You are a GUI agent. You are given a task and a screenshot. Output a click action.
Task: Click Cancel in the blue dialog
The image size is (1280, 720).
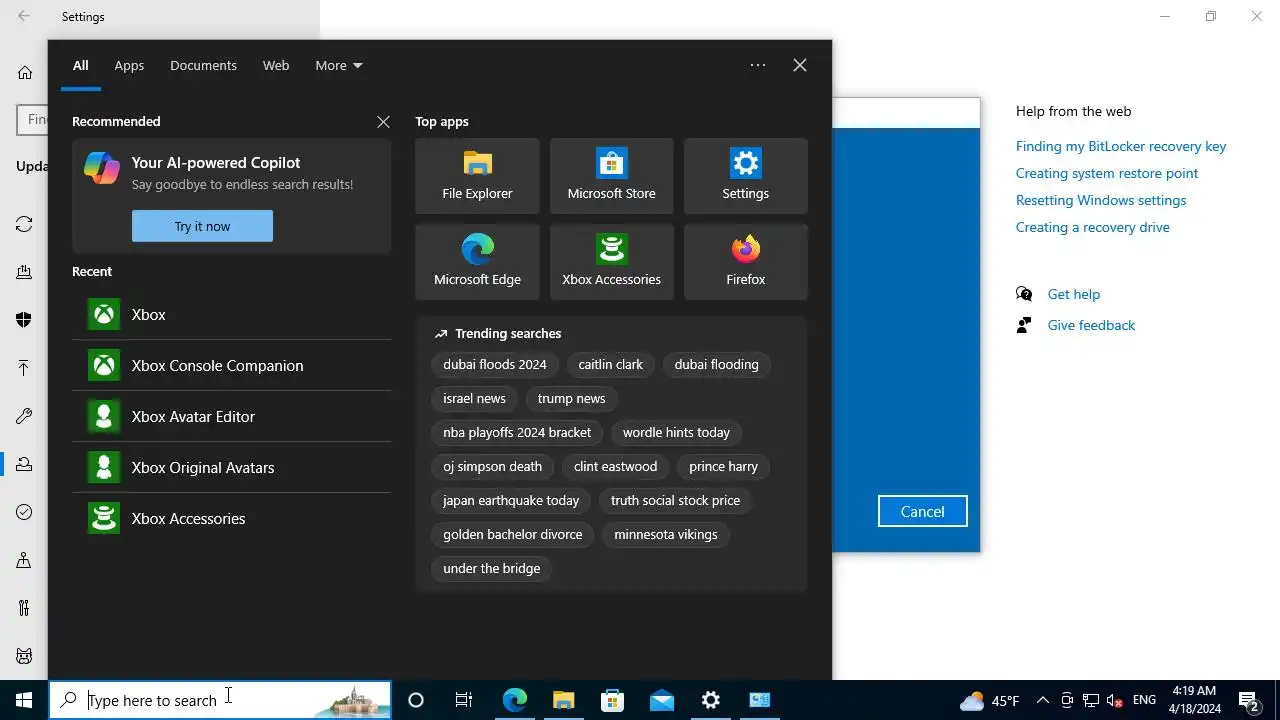922,511
